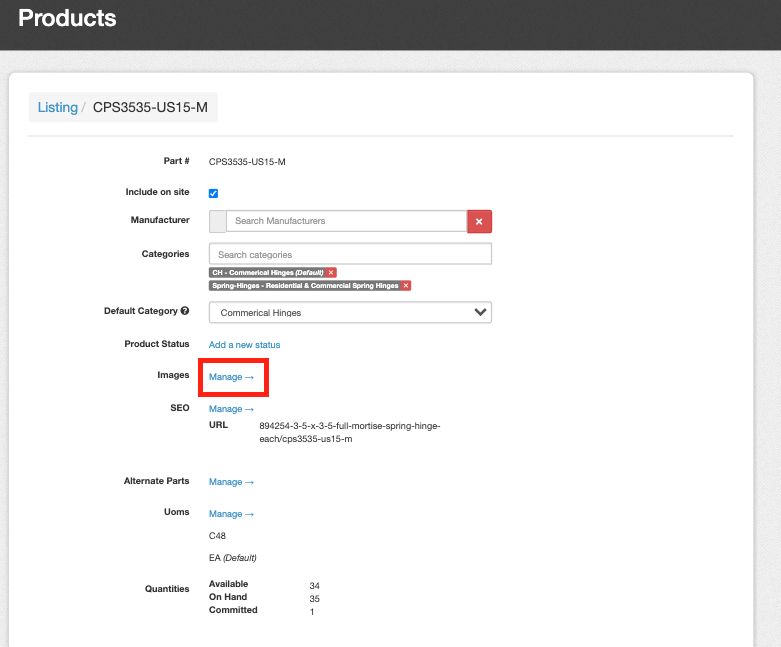Click the Spring-Hinges category tag label
The width and height of the screenshot is (781, 647).
click(304, 285)
